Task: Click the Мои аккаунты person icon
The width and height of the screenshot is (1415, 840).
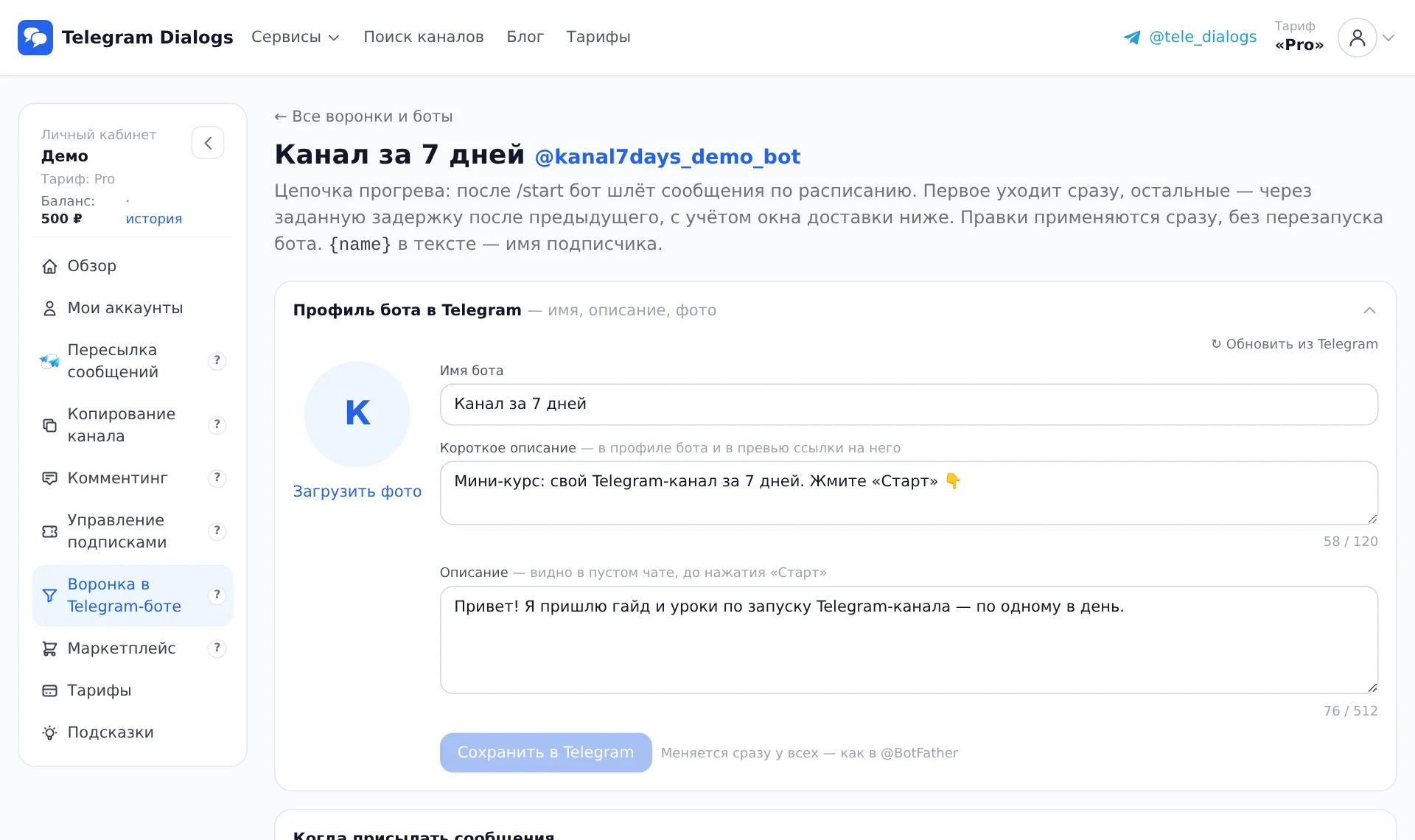Action: 49,309
